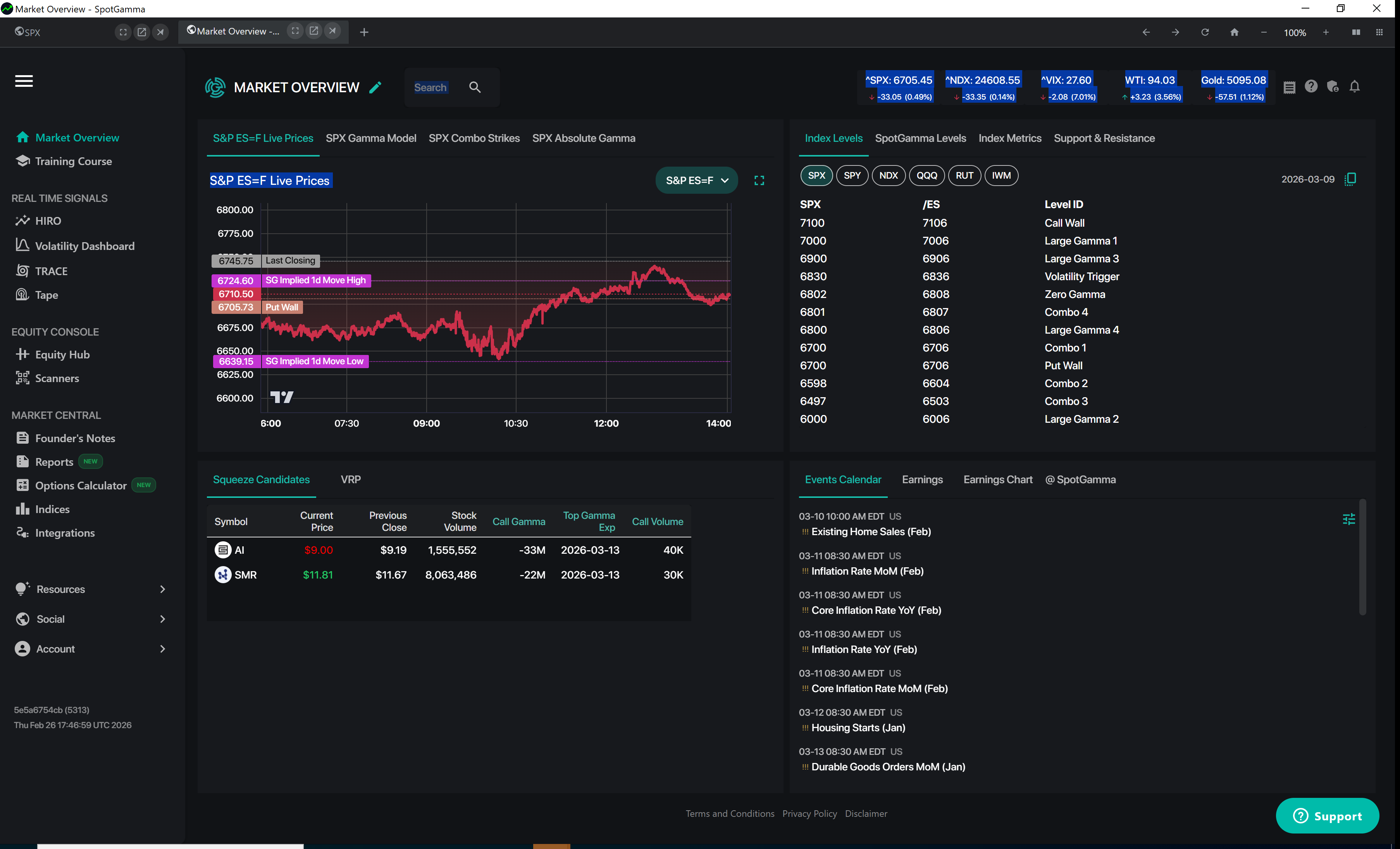
Task: Switch to the SPX Gamma Model tab
Action: 370,138
